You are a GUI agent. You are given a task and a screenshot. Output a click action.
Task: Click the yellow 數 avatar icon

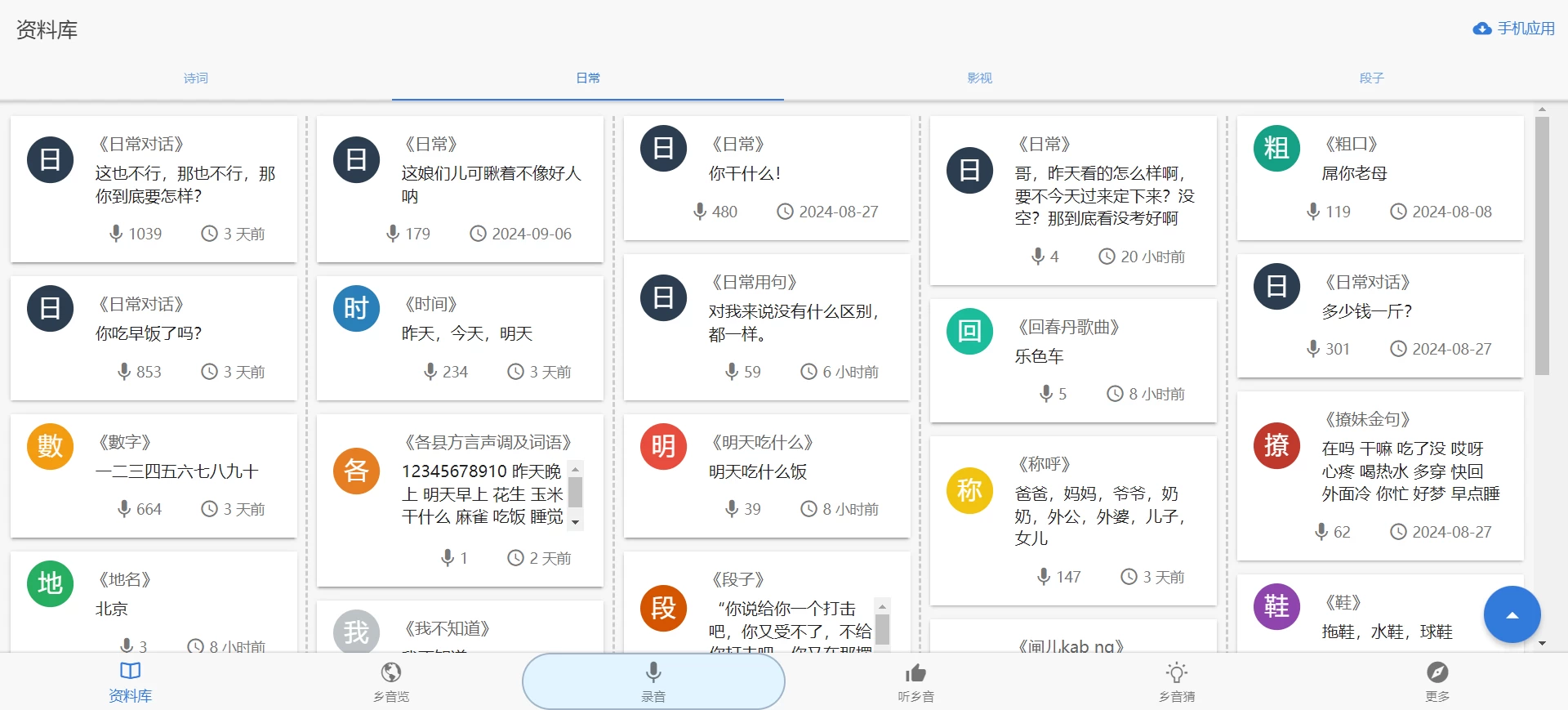[51, 446]
